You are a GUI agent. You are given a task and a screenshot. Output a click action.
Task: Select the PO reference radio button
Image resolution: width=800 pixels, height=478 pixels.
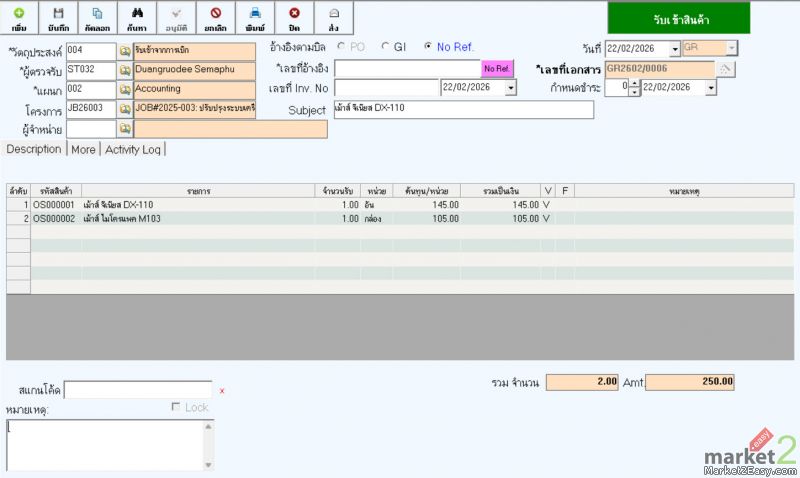pos(344,47)
